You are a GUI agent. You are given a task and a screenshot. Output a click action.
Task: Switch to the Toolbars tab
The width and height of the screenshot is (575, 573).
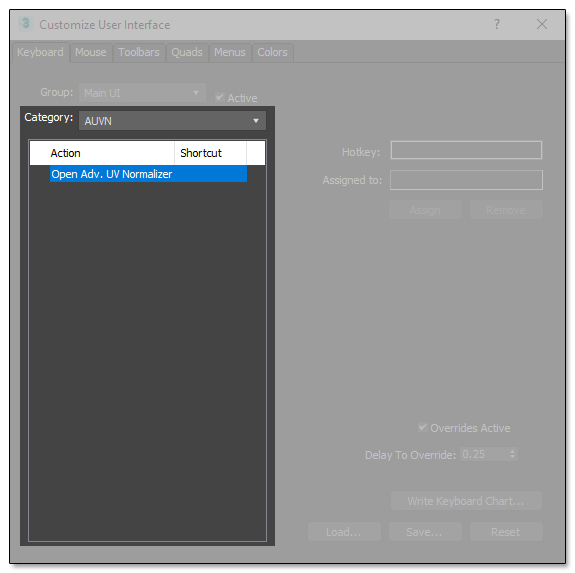[x=139, y=52]
